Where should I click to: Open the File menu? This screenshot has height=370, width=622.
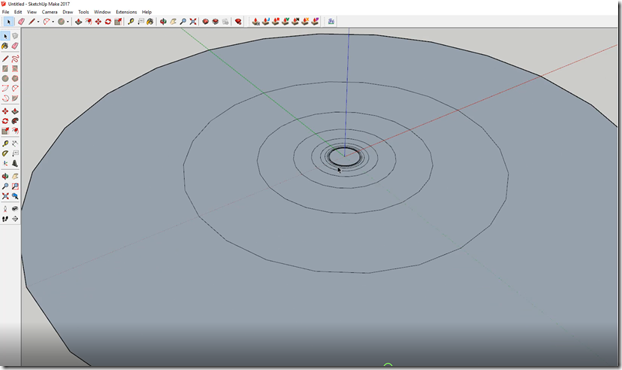tap(6, 12)
